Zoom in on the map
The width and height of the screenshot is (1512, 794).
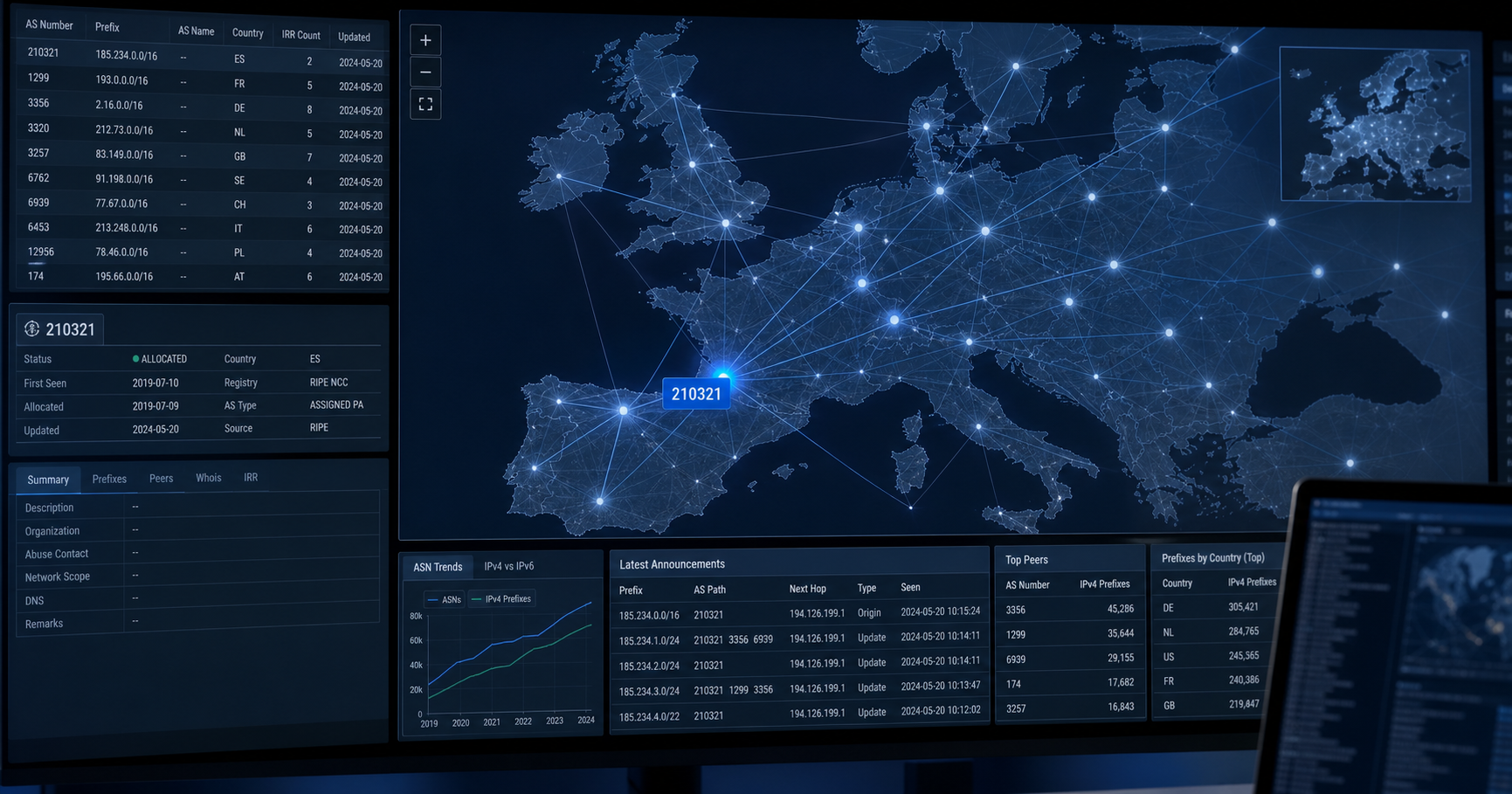(425, 40)
